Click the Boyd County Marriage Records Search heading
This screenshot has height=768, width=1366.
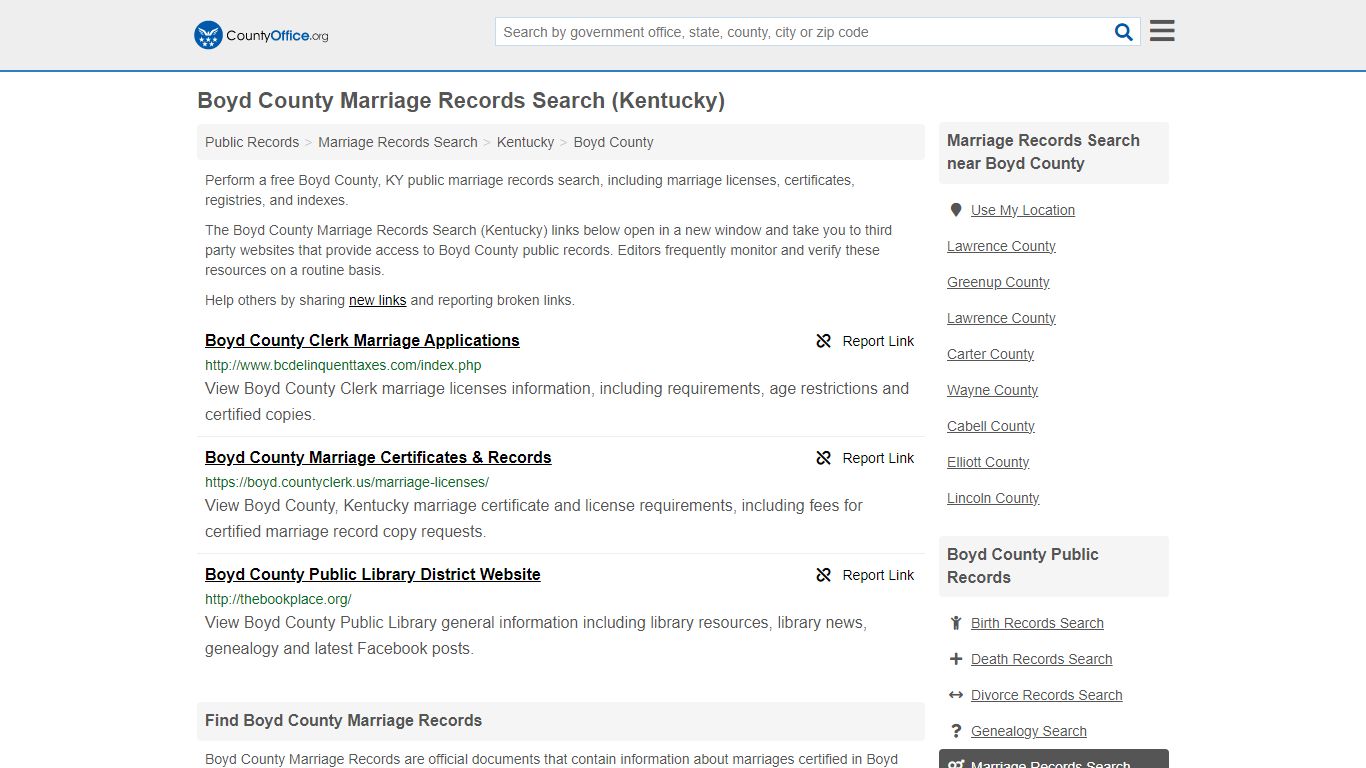coord(461,101)
